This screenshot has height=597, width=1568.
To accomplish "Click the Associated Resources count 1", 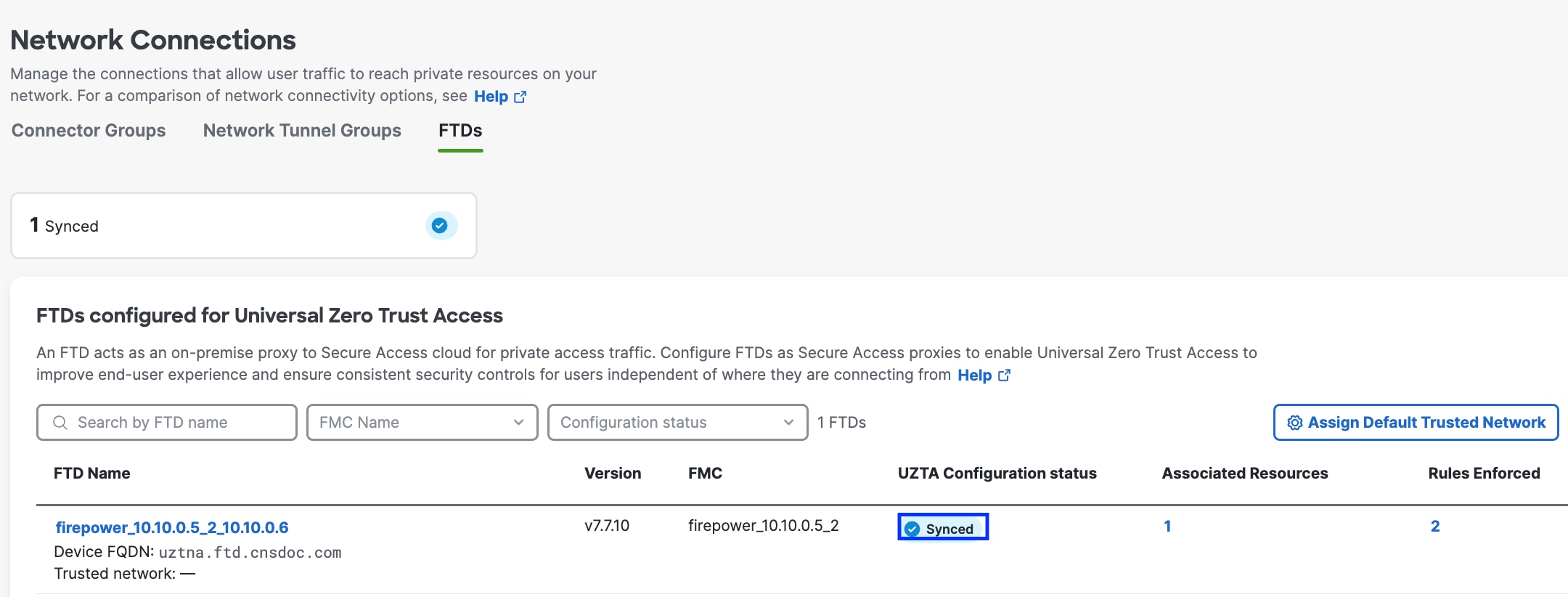I will pos(1167,527).
